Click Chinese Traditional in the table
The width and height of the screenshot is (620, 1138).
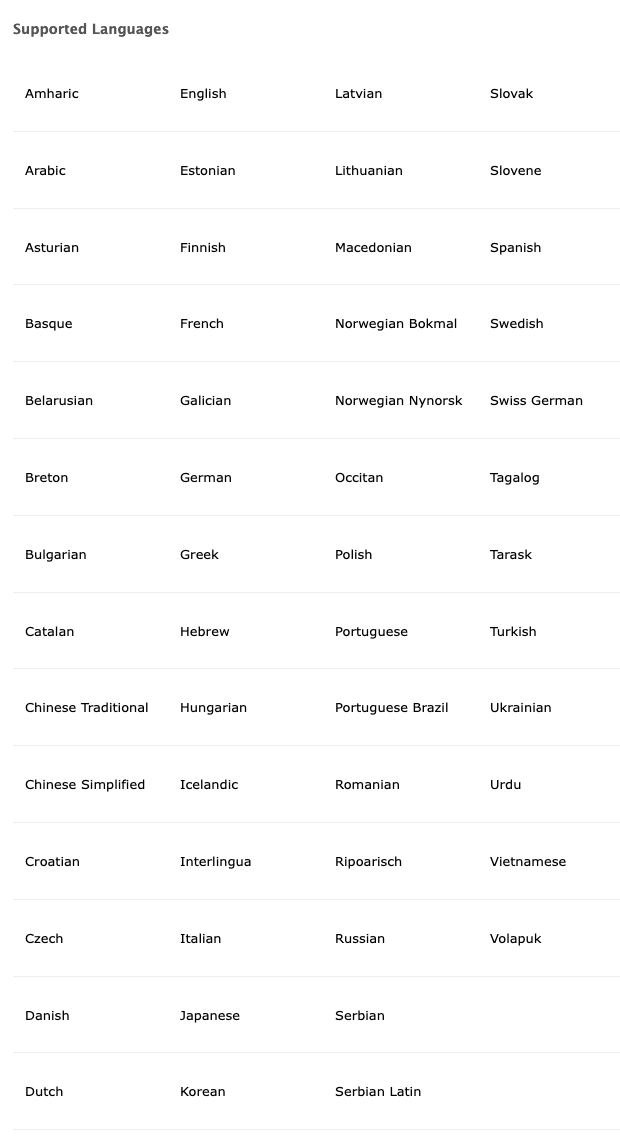[86, 708]
